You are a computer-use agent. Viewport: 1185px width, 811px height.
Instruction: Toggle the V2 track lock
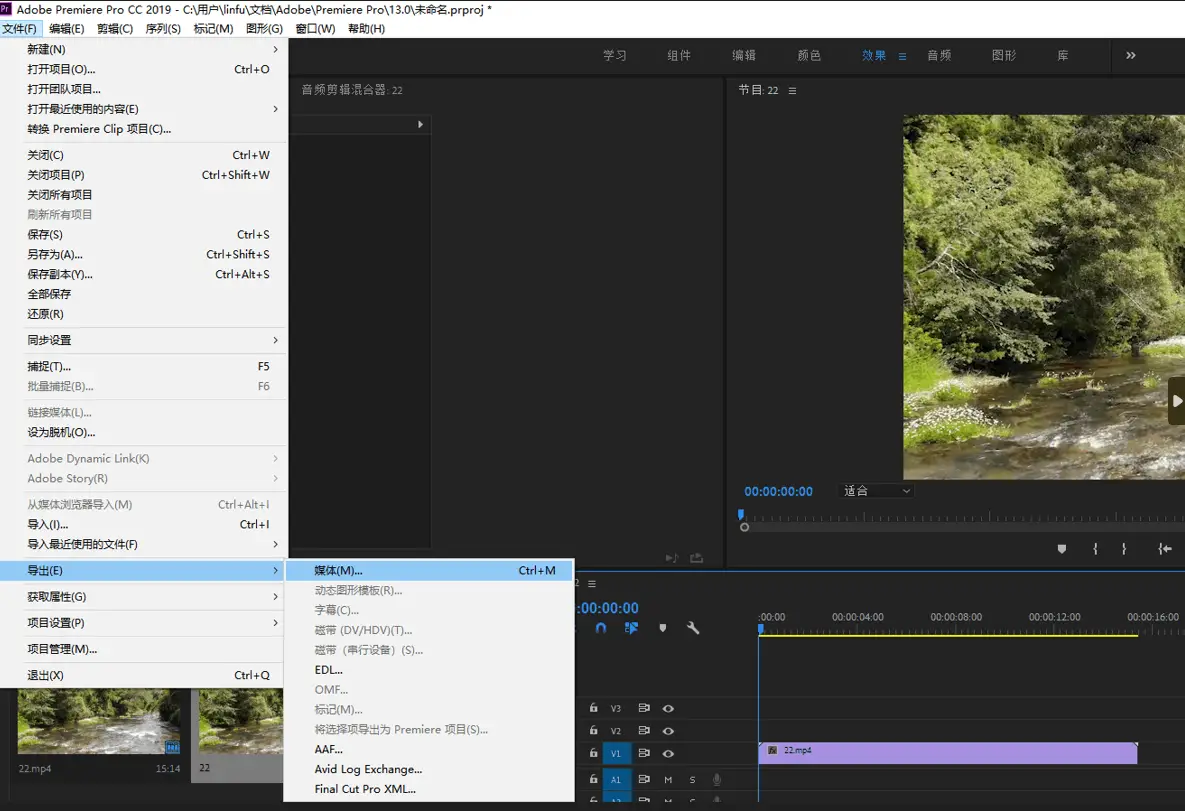[593, 731]
